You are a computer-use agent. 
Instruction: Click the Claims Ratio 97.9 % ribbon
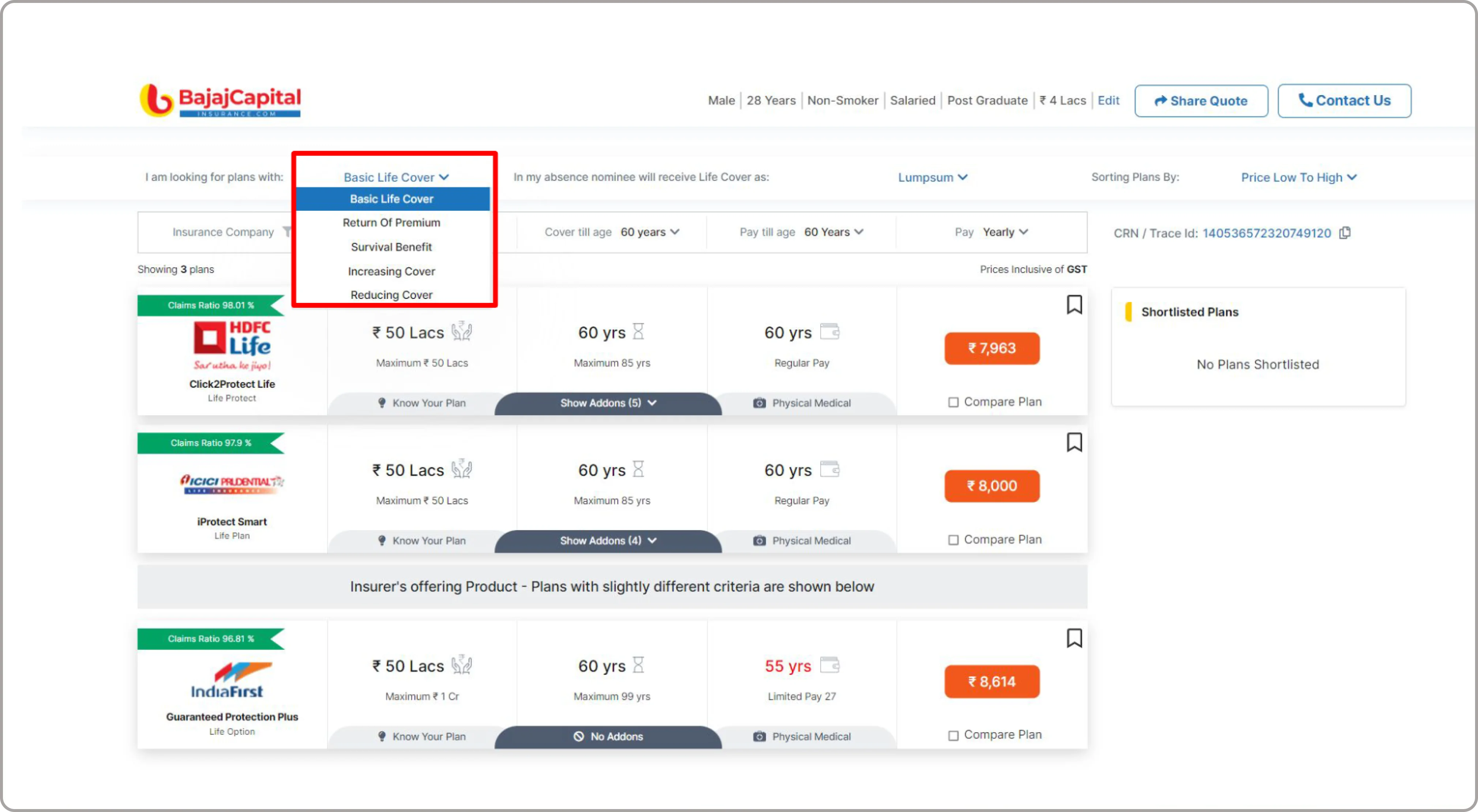[211, 443]
